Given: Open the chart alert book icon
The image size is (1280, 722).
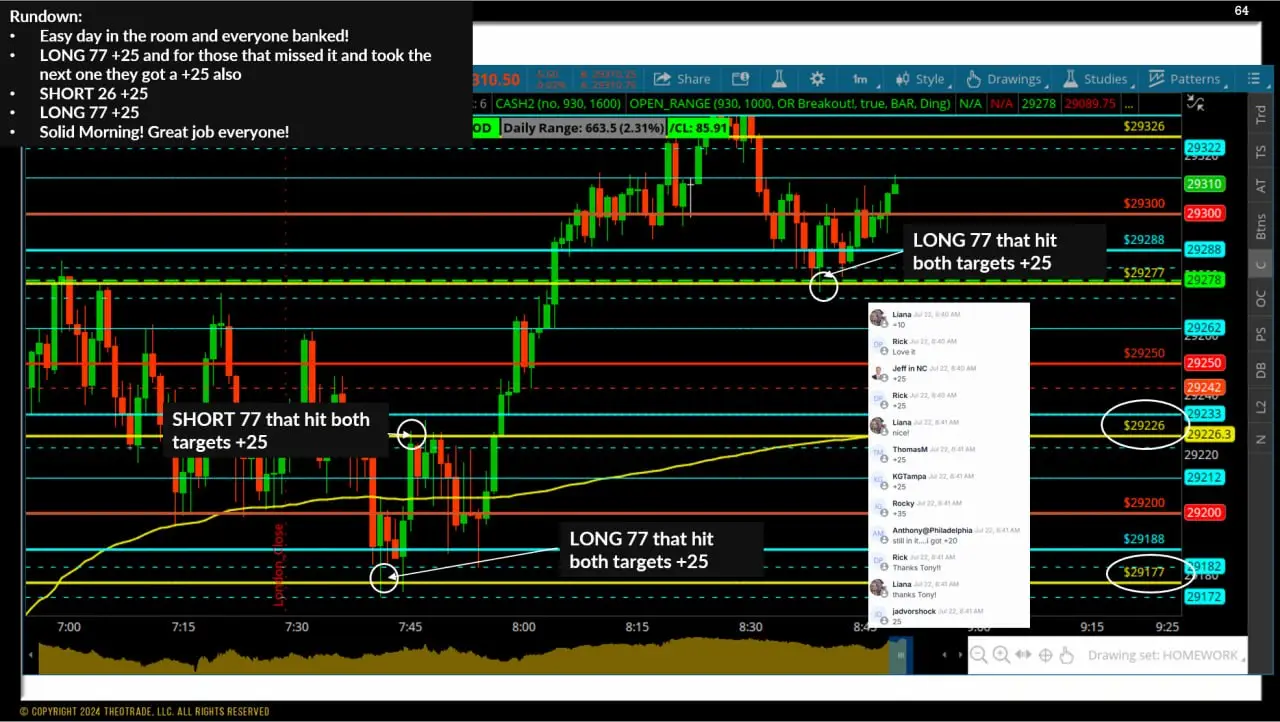Looking at the screenshot, I should (740, 79).
